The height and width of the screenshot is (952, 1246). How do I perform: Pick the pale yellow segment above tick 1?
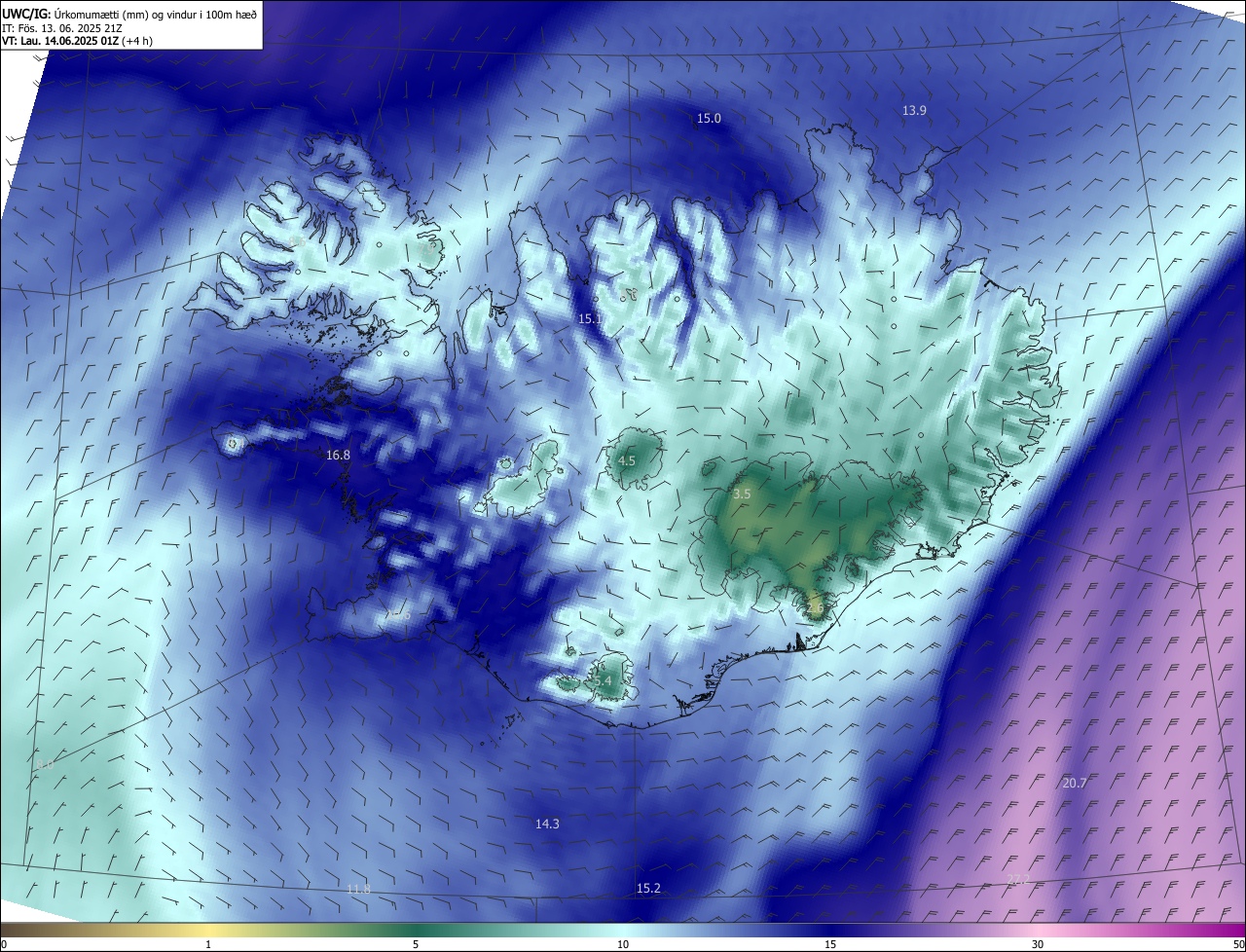pyautogui.click(x=208, y=930)
